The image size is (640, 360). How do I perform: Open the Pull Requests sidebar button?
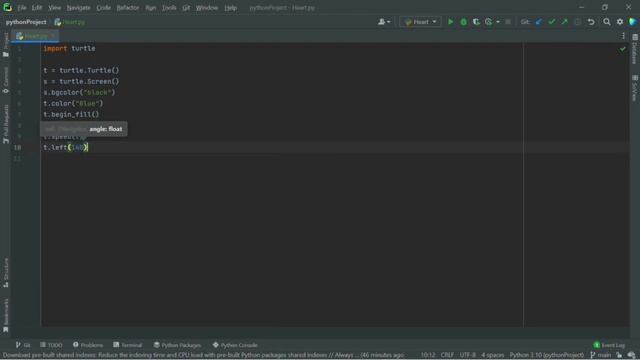(6, 124)
